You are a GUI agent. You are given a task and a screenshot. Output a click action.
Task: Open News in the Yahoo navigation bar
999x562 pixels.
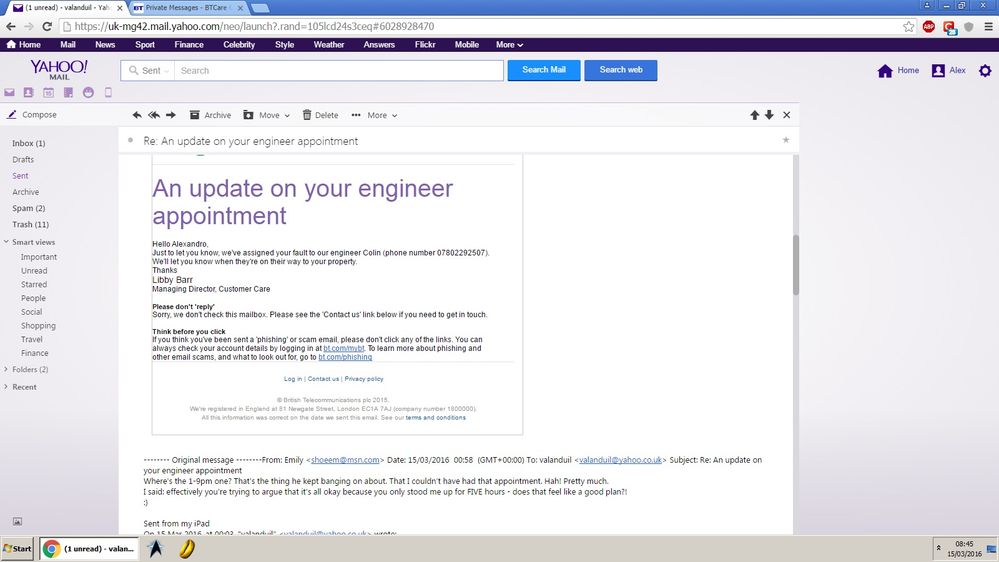[105, 45]
